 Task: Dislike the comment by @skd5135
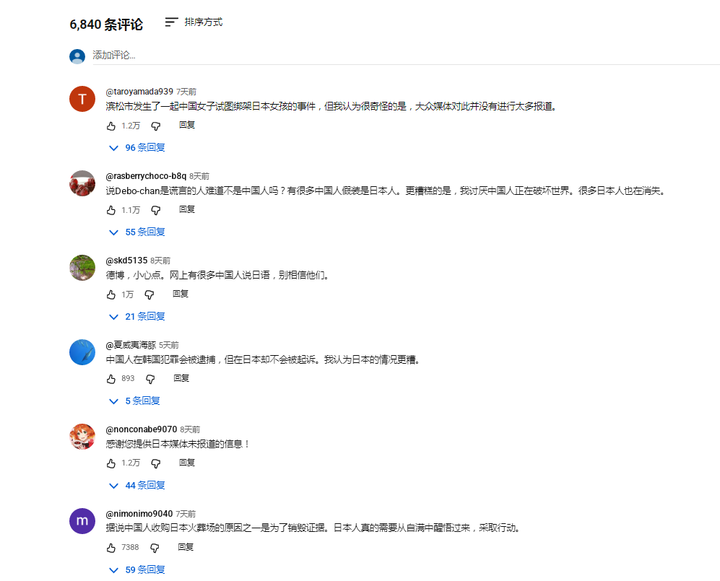[x=149, y=295]
